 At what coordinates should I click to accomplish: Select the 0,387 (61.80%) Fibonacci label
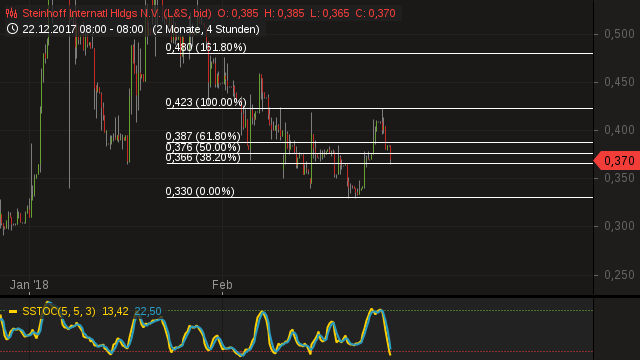(203, 136)
